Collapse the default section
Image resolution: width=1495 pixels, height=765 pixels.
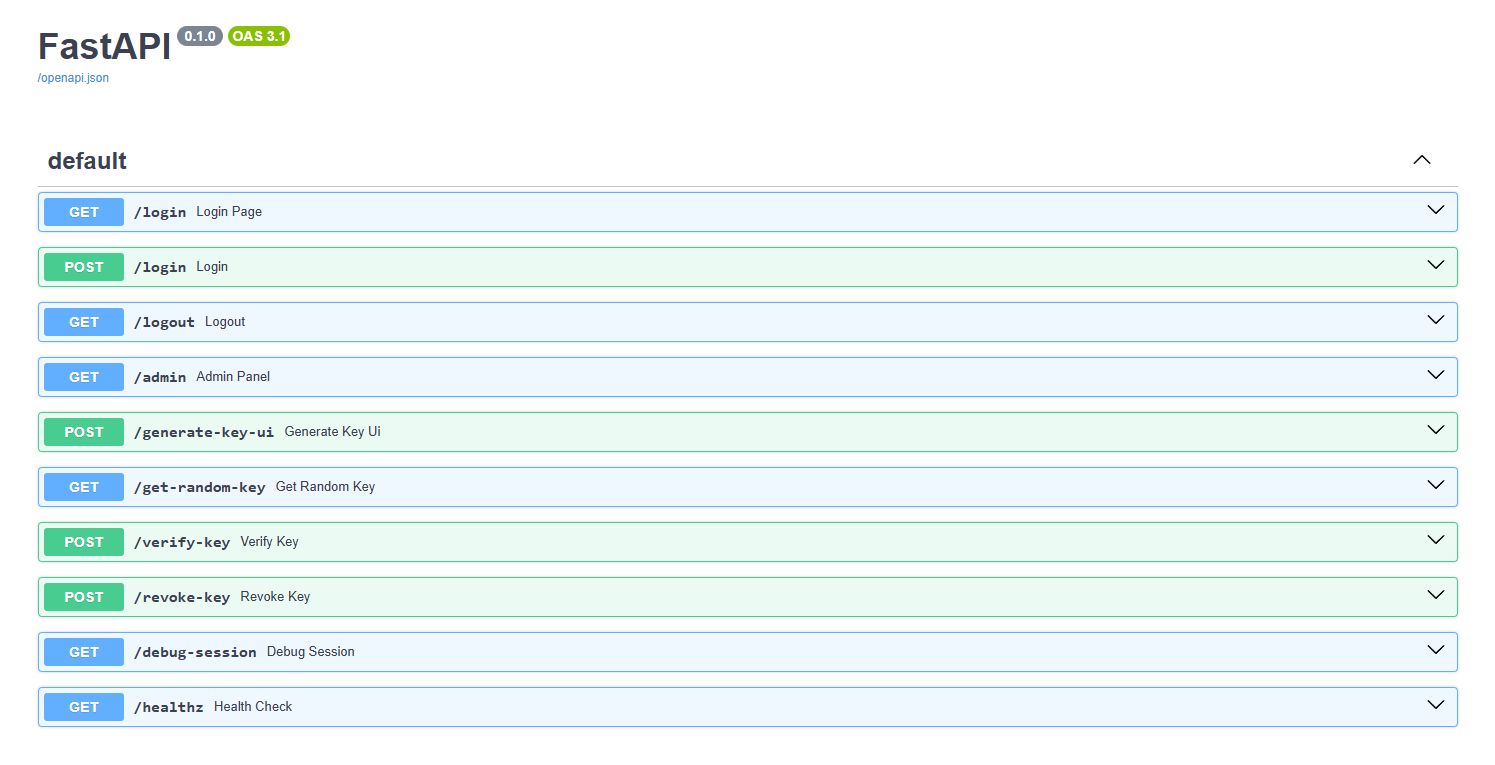pyautogui.click(x=1421, y=160)
